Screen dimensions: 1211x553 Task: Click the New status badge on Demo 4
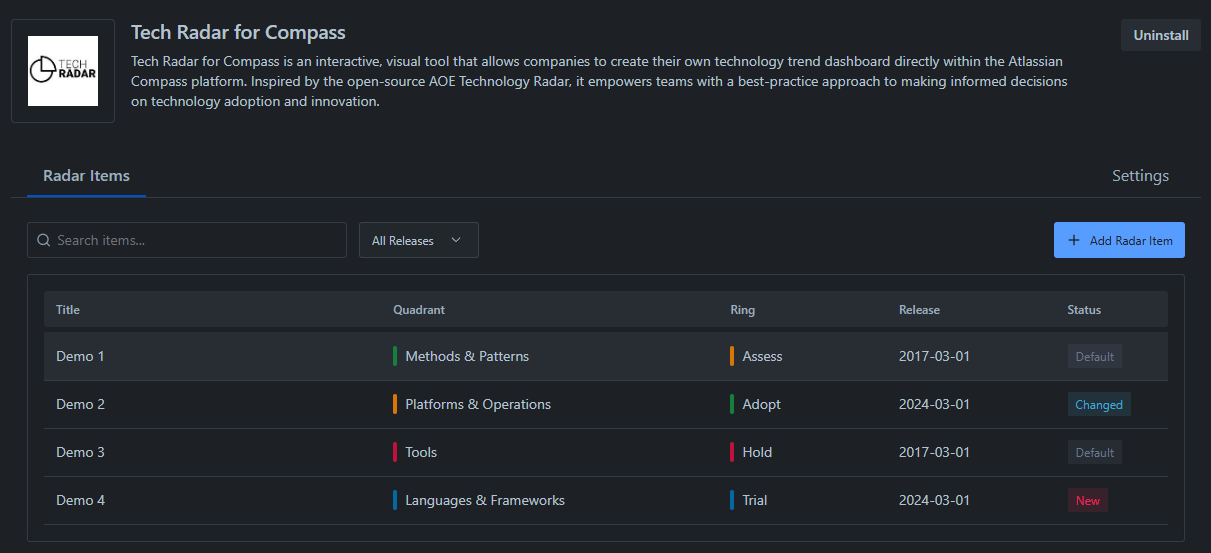pos(1087,500)
